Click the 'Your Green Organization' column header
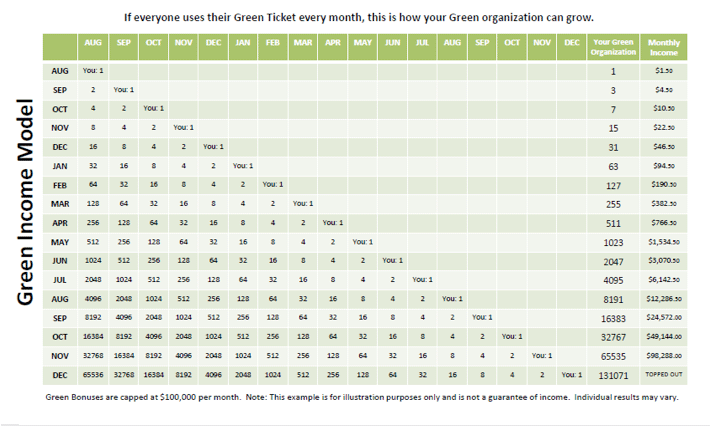Image resolution: width=711 pixels, height=427 pixels. pyautogui.click(x=613, y=47)
